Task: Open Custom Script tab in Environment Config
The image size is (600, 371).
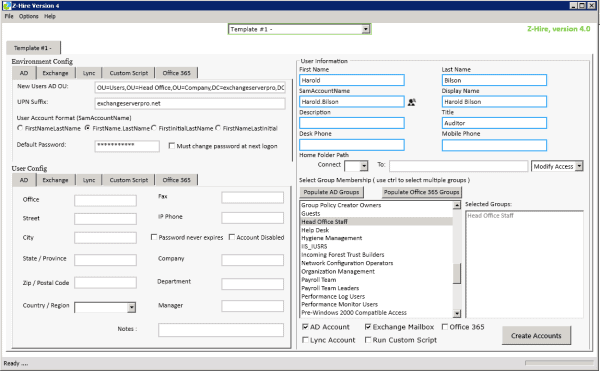Action: tap(129, 73)
